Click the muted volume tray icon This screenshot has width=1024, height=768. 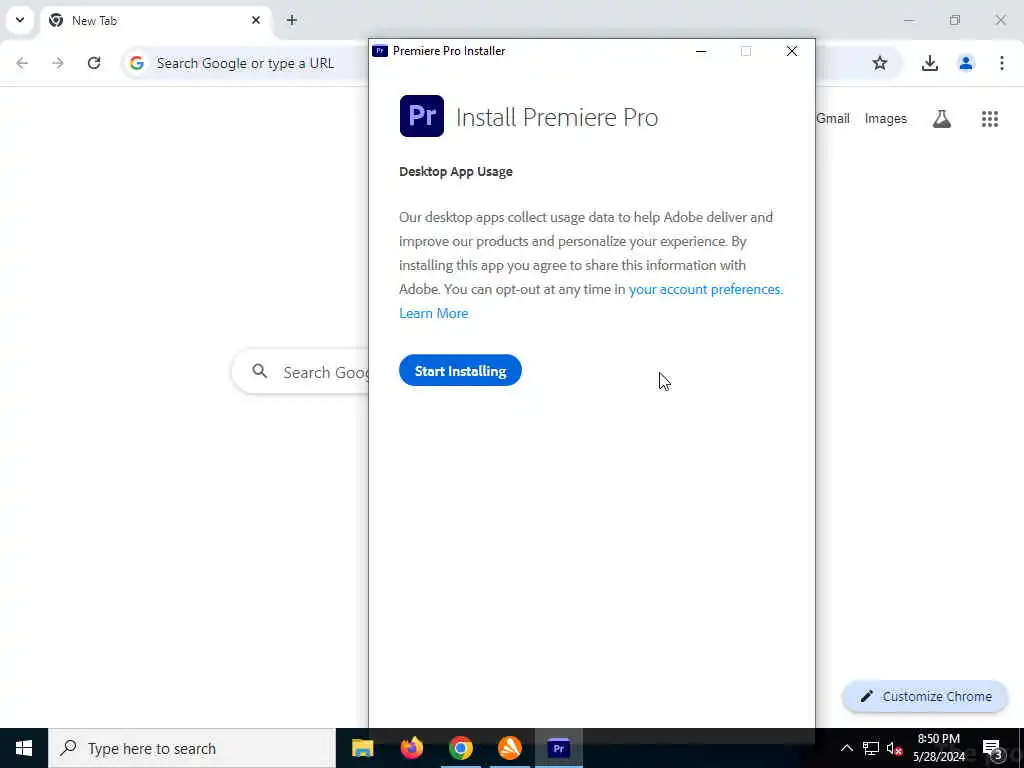point(895,748)
